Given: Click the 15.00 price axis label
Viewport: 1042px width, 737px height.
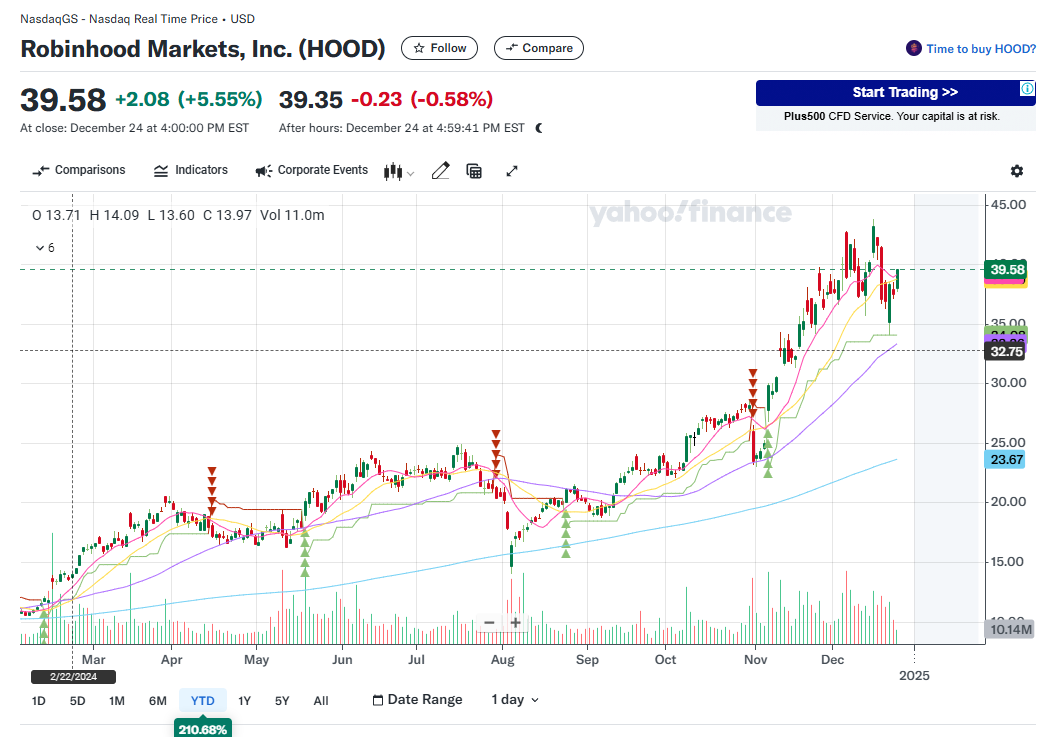Looking at the screenshot, I should [1008, 562].
